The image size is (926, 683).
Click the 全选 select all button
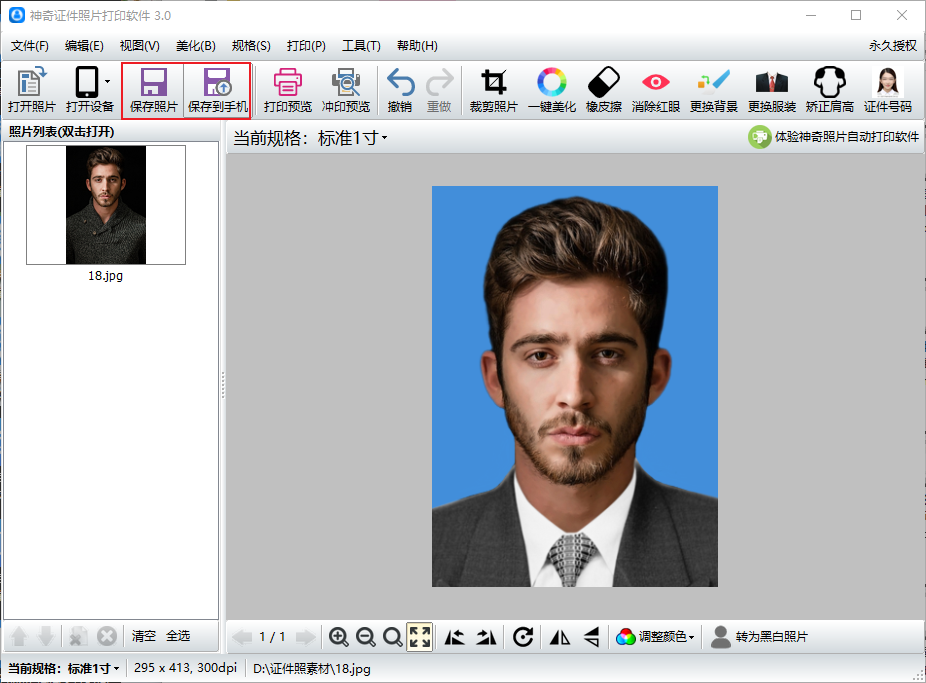click(178, 636)
